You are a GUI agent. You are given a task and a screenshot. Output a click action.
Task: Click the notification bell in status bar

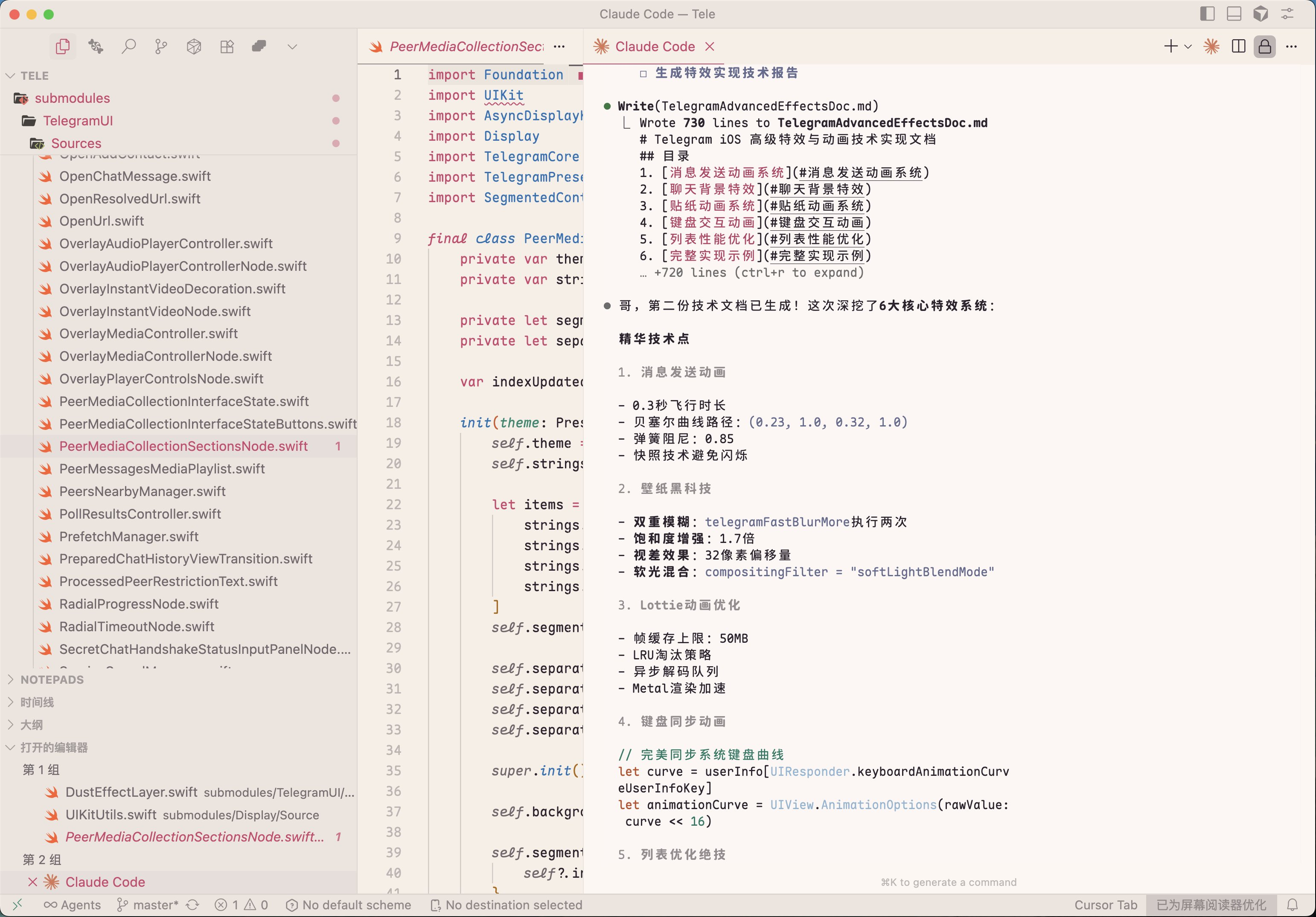(x=1293, y=904)
